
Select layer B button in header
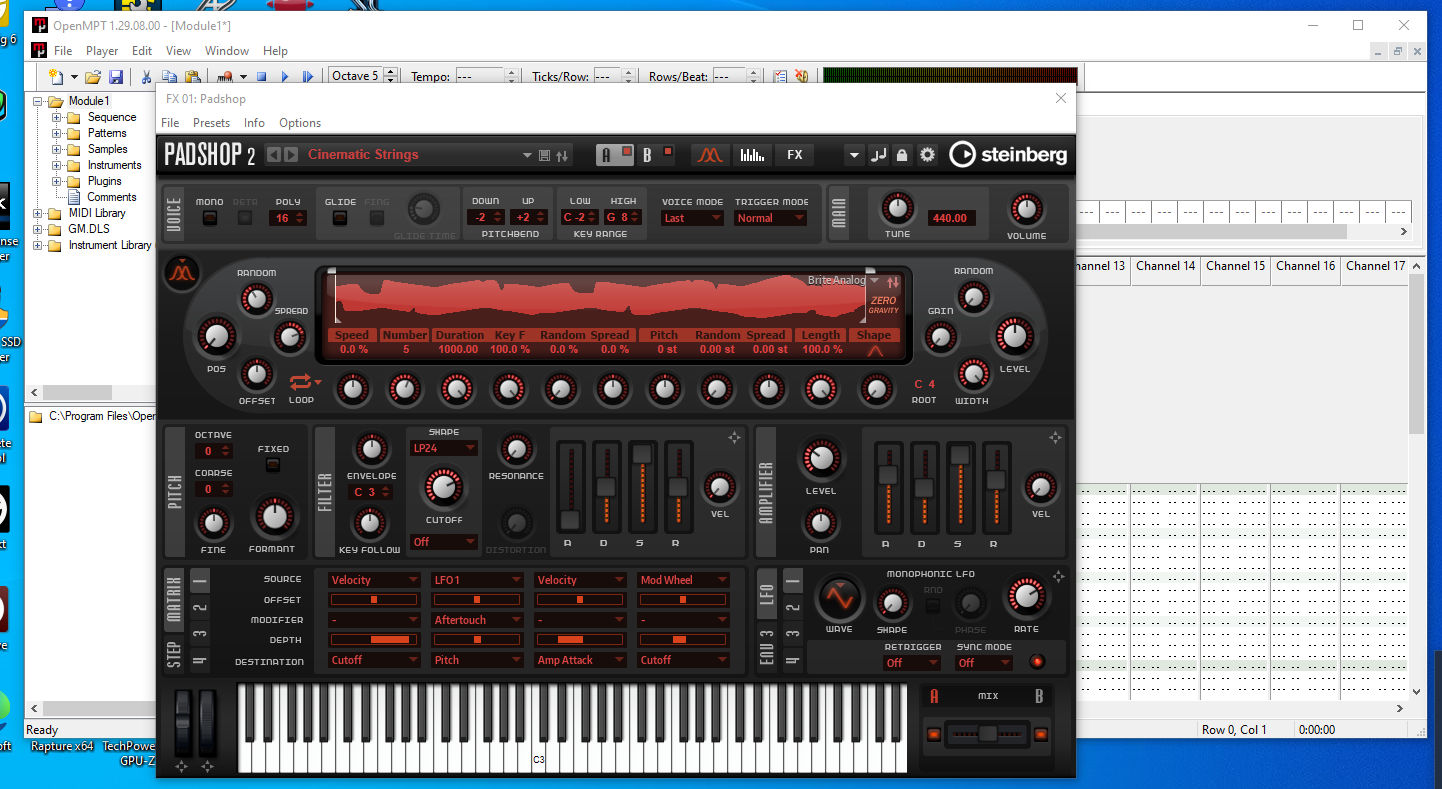(x=647, y=155)
